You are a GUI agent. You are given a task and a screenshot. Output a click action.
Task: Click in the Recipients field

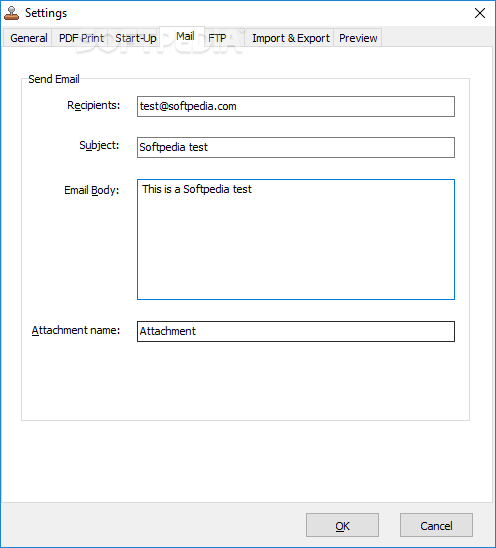[296, 106]
